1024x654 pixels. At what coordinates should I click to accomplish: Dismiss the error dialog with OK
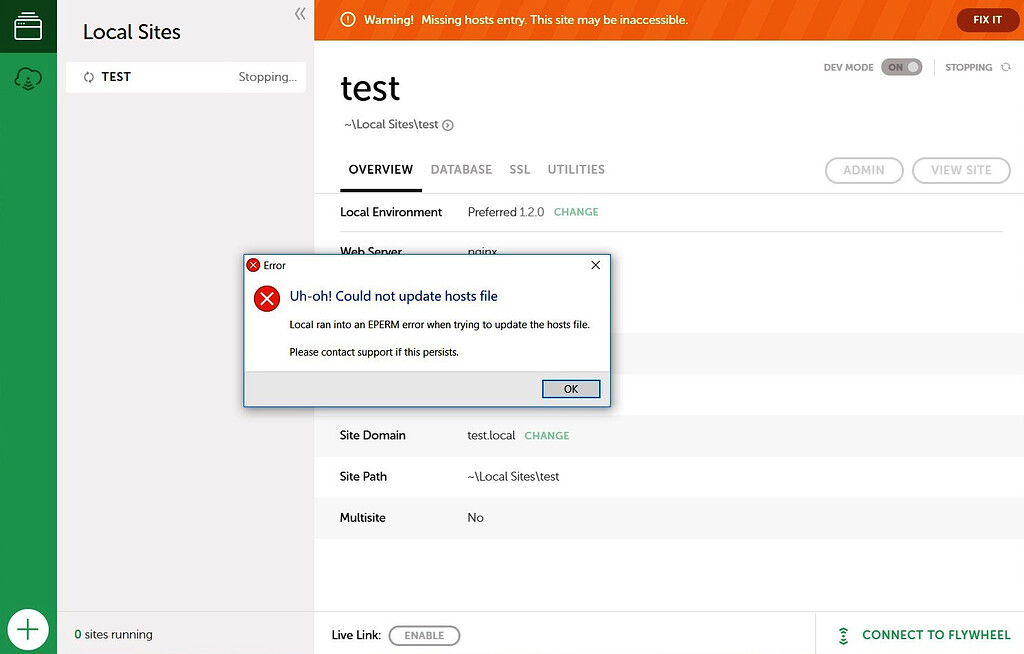tap(570, 388)
